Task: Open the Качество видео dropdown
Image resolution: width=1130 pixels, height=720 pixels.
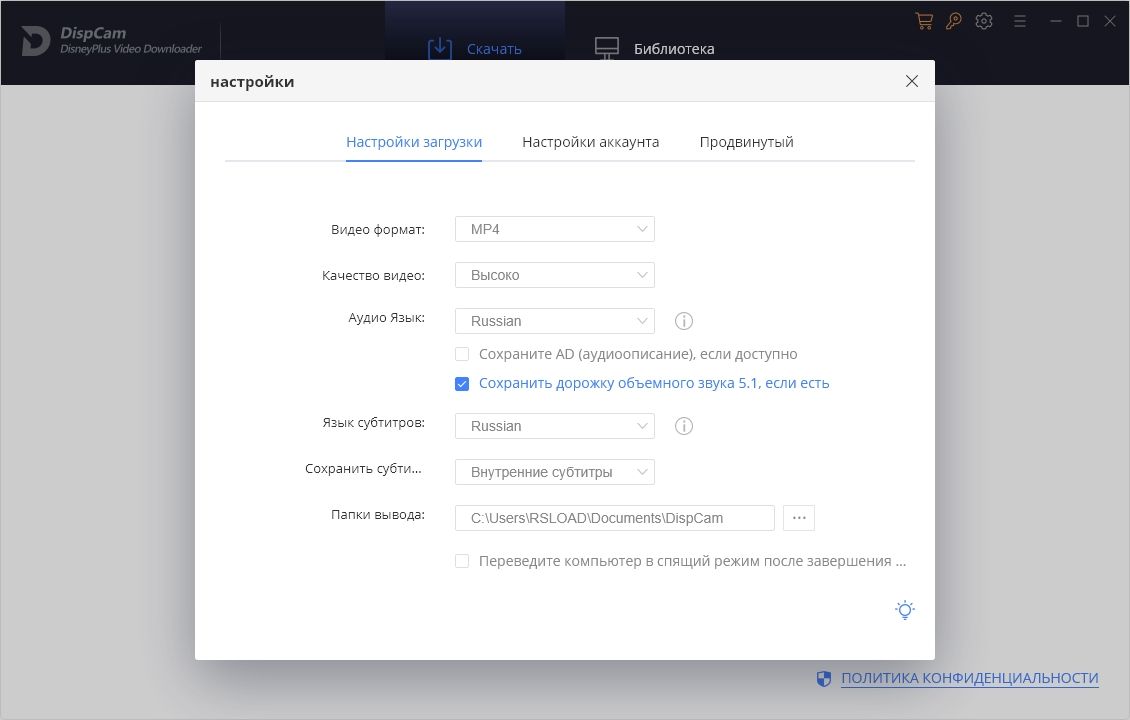Action: click(554, 275)
